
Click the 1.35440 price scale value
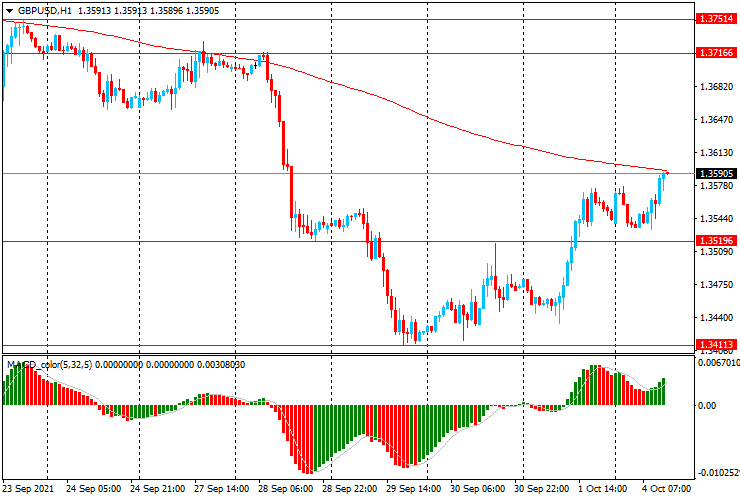tap(716, 219)
